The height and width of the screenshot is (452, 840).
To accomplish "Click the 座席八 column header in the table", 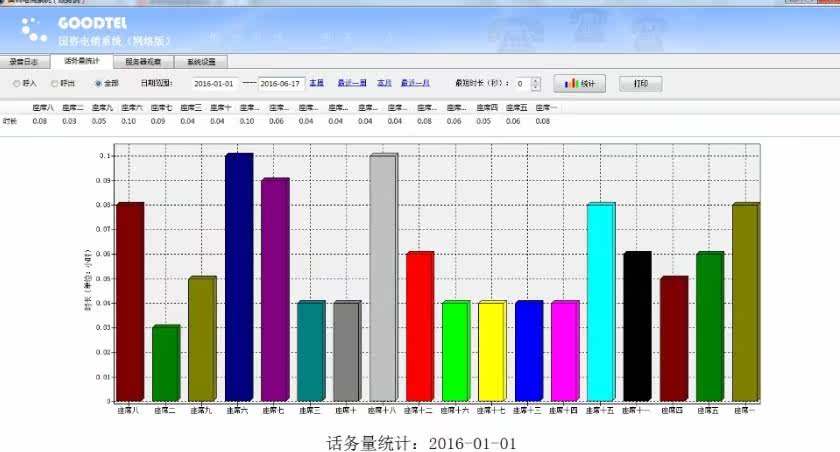I will click(x=43, y=108).
